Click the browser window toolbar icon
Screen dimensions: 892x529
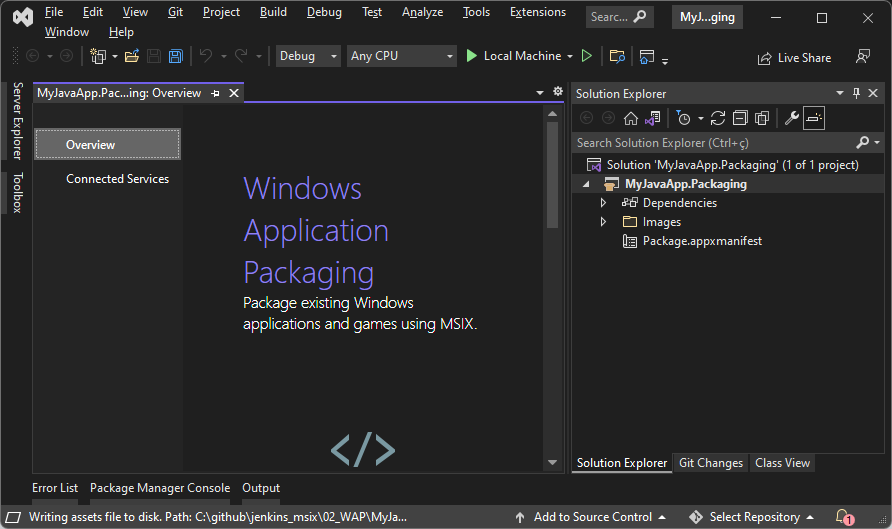(x=647, y=56)
